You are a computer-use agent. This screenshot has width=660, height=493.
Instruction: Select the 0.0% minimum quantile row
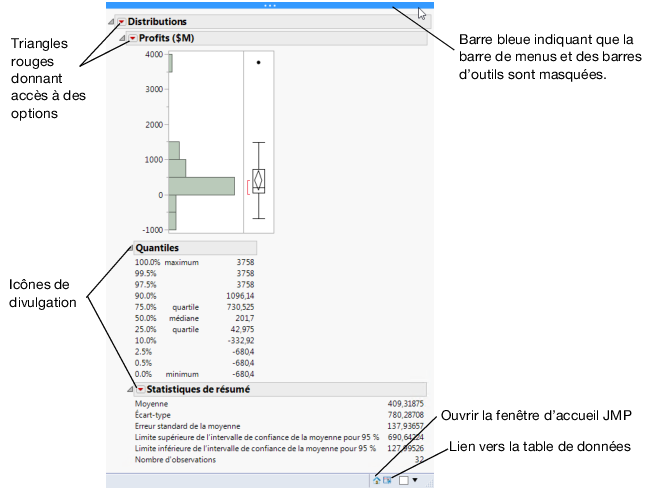(194, 374)
